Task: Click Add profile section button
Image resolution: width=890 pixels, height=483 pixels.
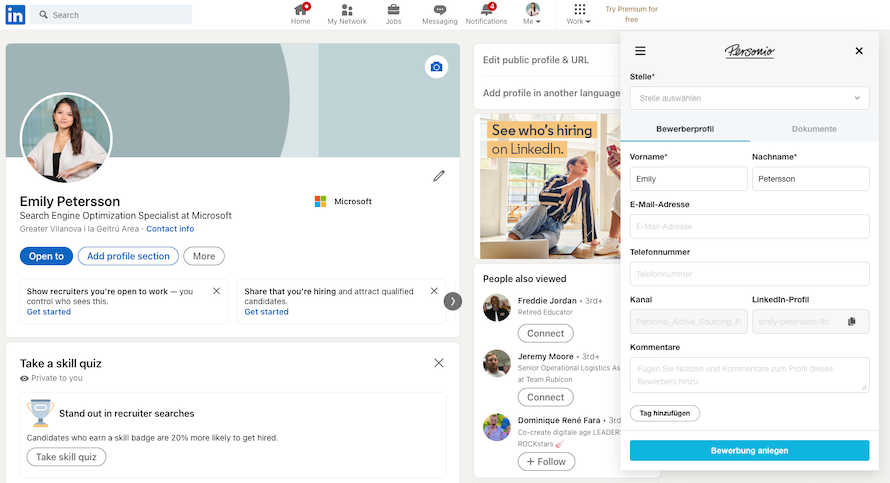Action: (128, 256)
